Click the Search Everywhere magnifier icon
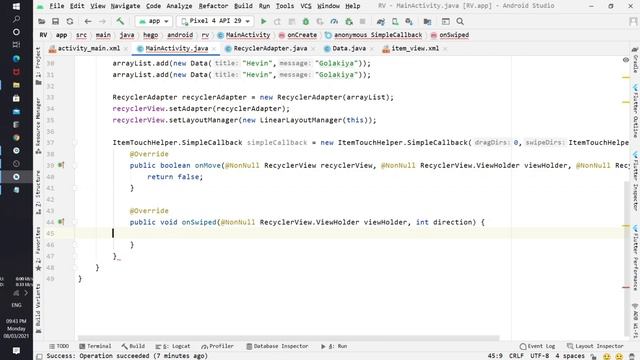The height and width of the screenshot is (360, 640). [460, 21]
